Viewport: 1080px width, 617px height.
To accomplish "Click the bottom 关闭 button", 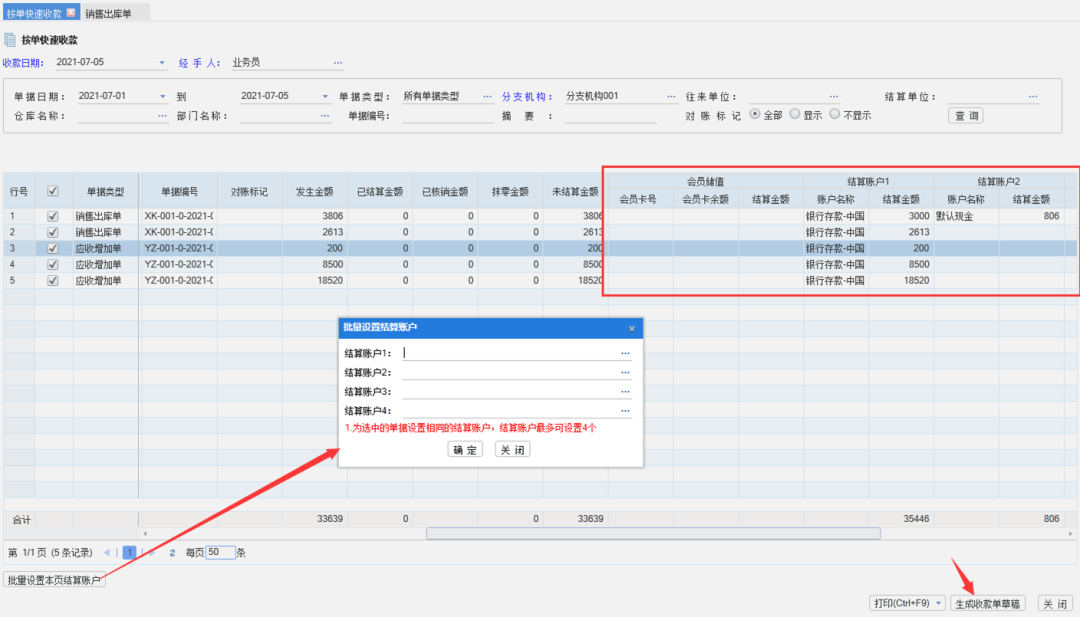I will tap(1055, 603).
